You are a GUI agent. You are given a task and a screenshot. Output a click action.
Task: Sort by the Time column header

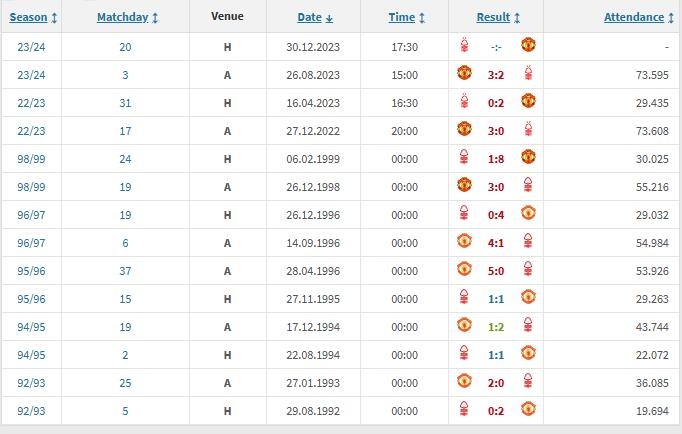pyautogui.click(x=406, y=17)
